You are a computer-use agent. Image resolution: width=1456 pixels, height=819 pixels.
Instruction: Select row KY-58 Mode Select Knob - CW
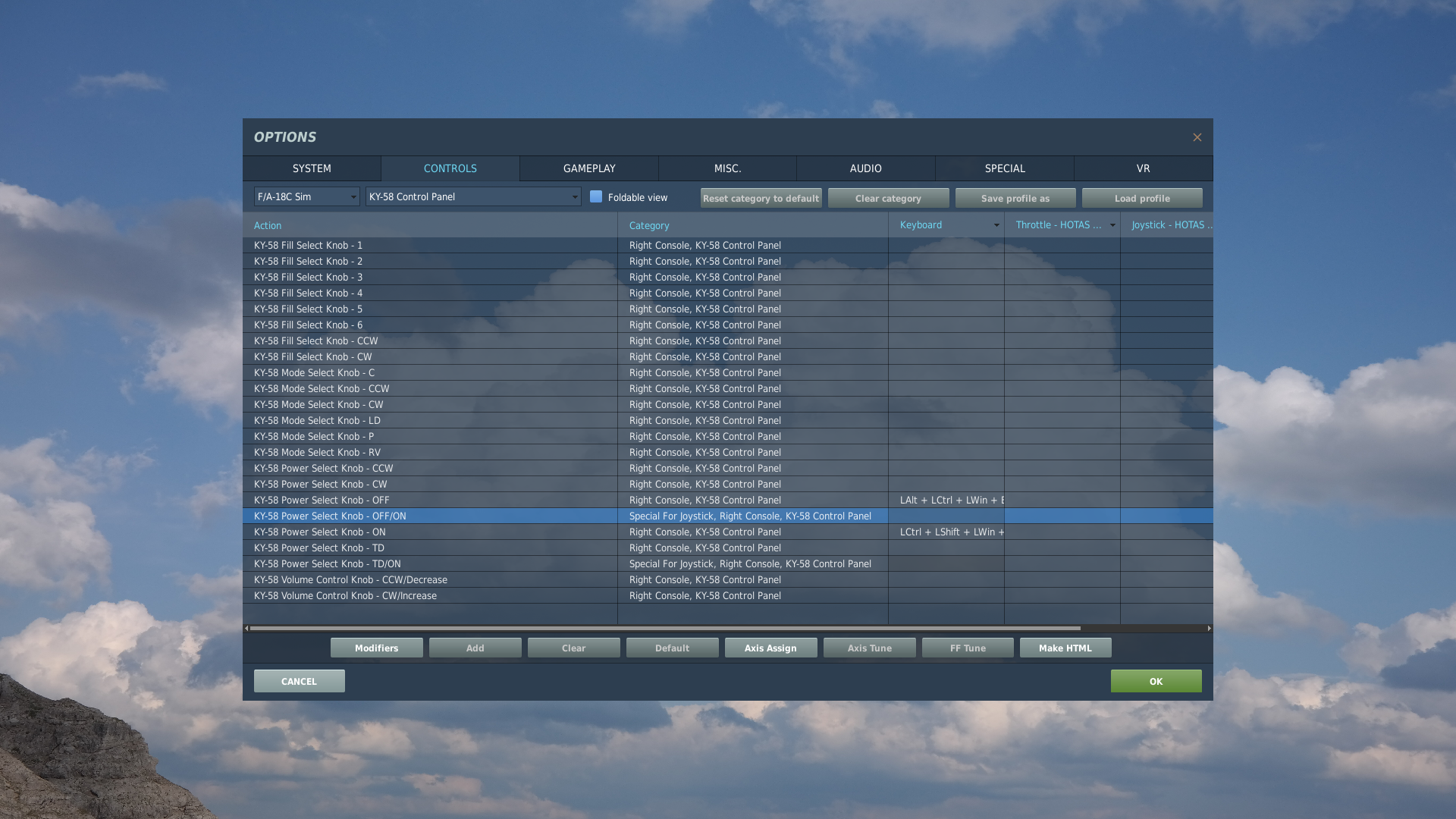(728, 404)
